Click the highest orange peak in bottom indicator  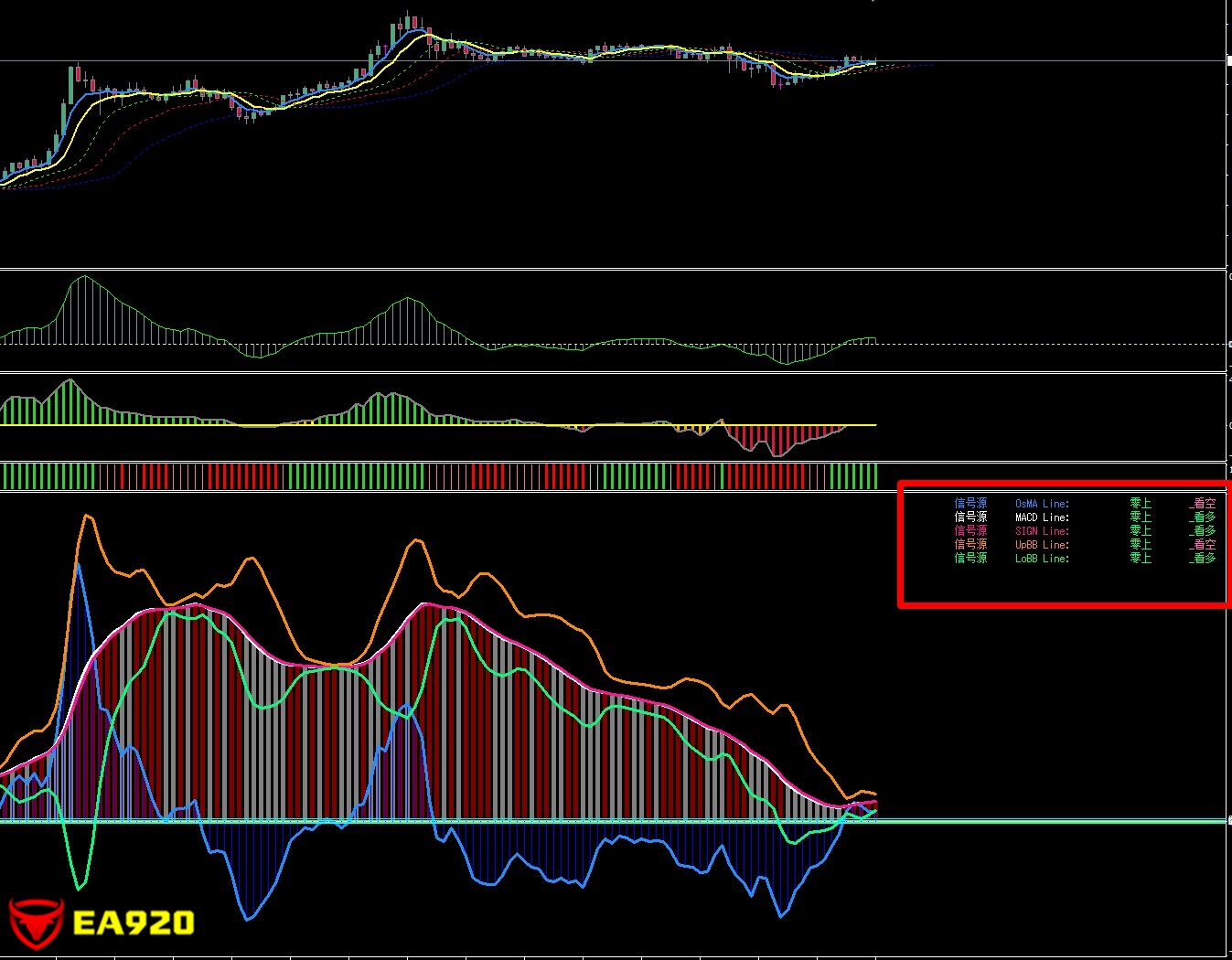[88, 517]
